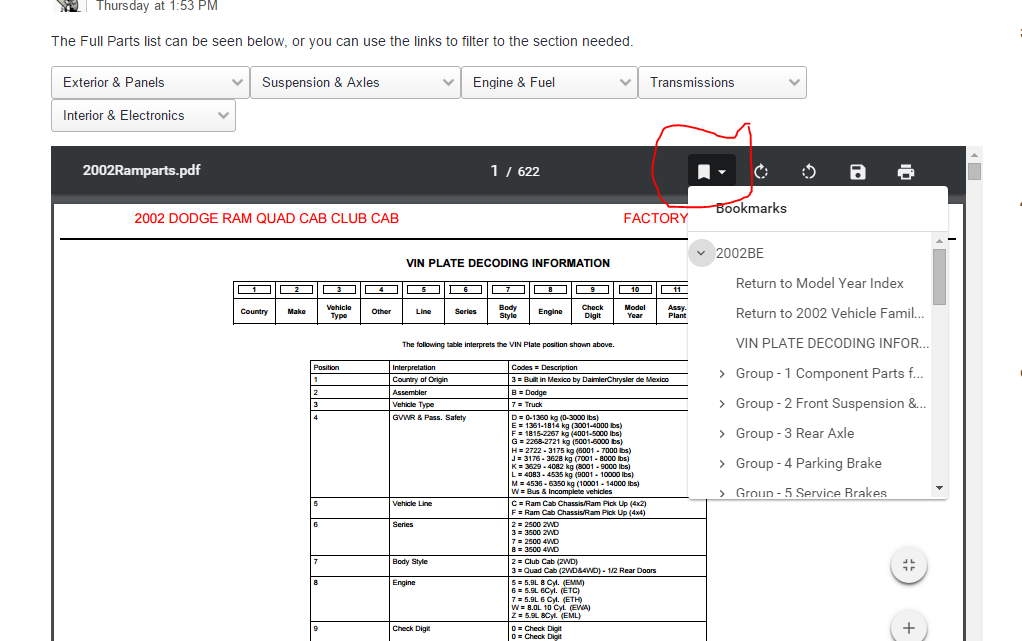Zoom in with the plus button
The height and width of the screenshot is (641, 1022).
pos(909,627)
